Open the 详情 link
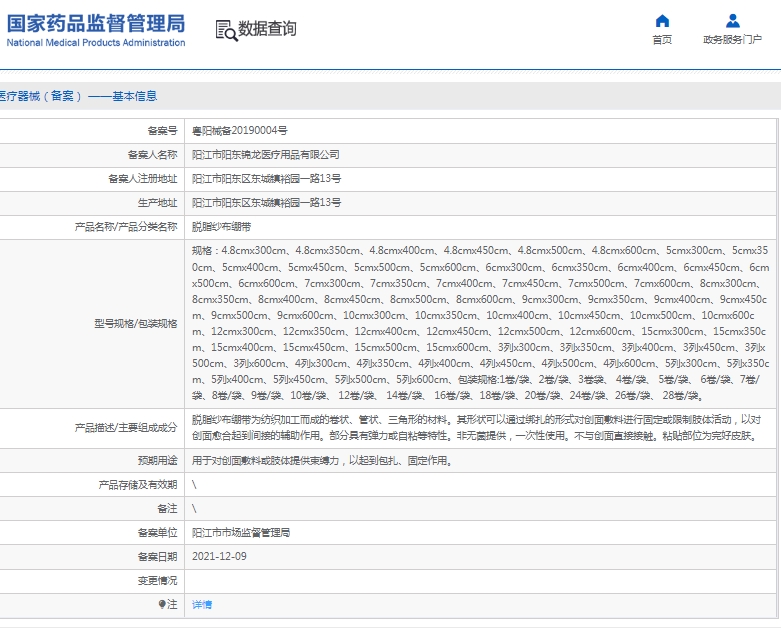The width and height of the screenshot is (781, 629). [202, 604]
